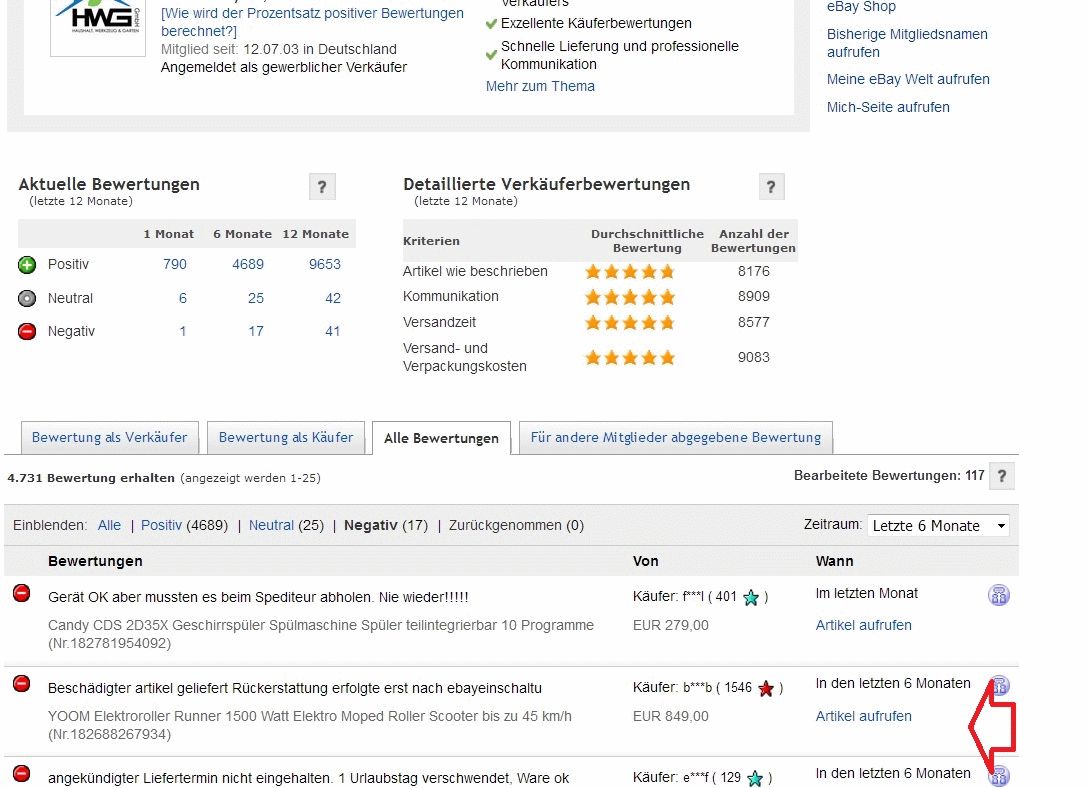
Task: Open Artikel aufrufen for Candy dishwasher
Action: (x=863, y=625)
